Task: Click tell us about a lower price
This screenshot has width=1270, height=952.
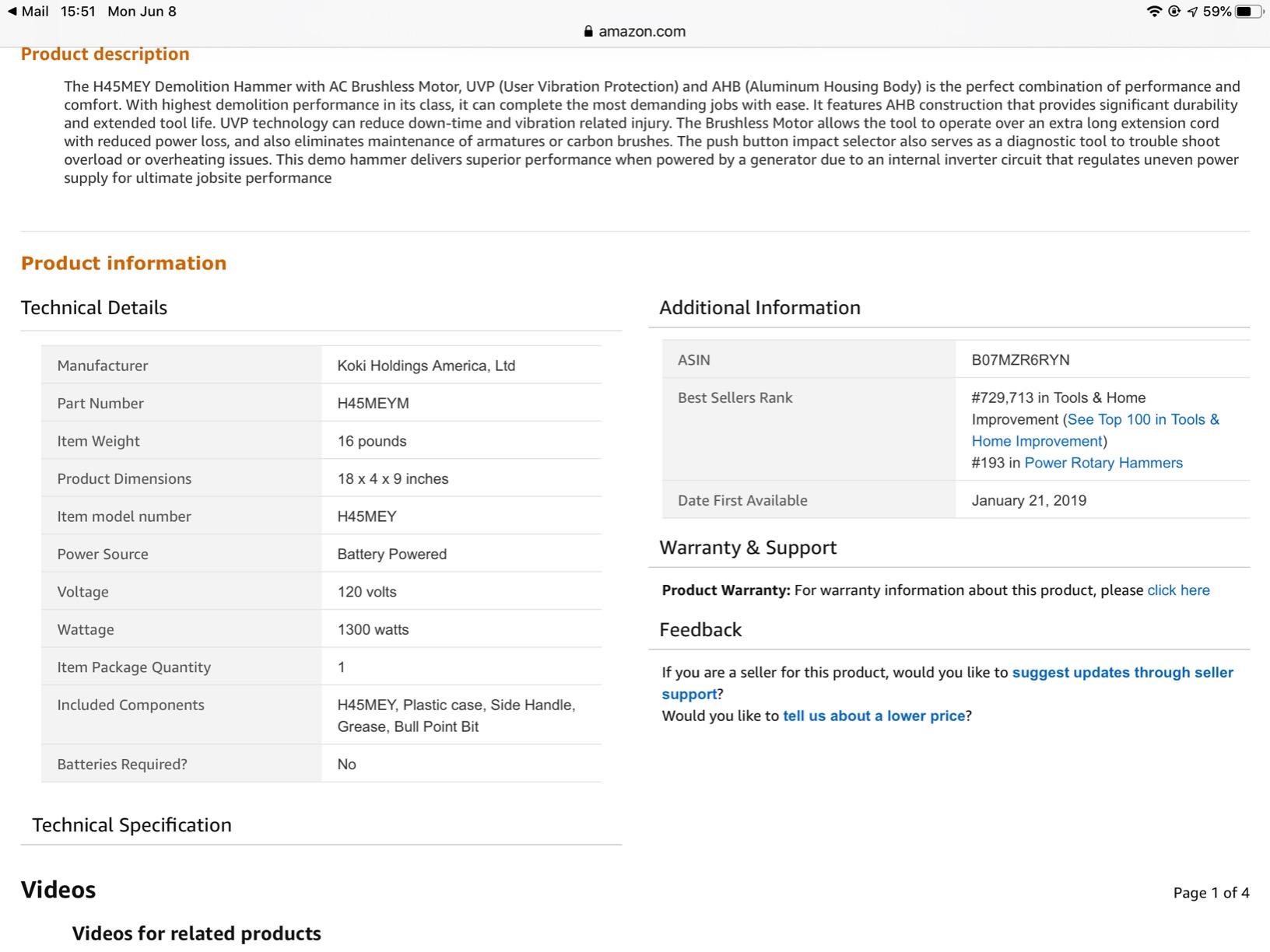Action: click(x=874, y=716)
